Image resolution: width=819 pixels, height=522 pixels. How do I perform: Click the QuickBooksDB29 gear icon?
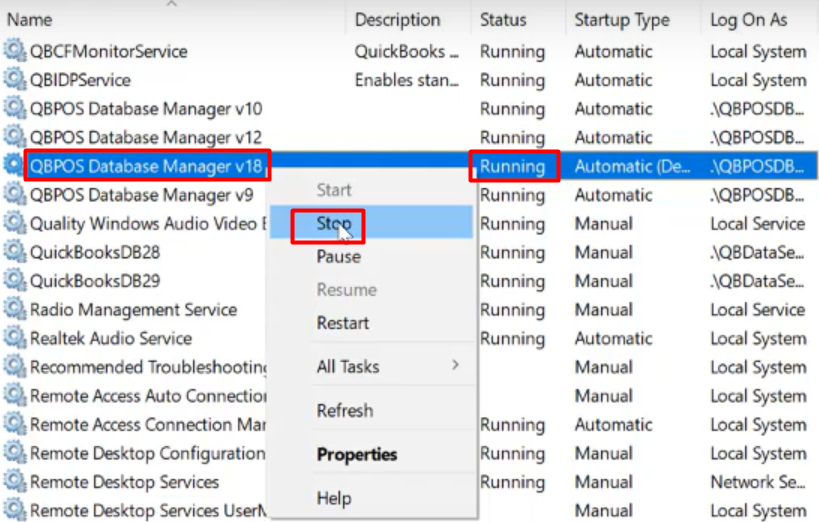pyautogui.click(x=15, y=281)
